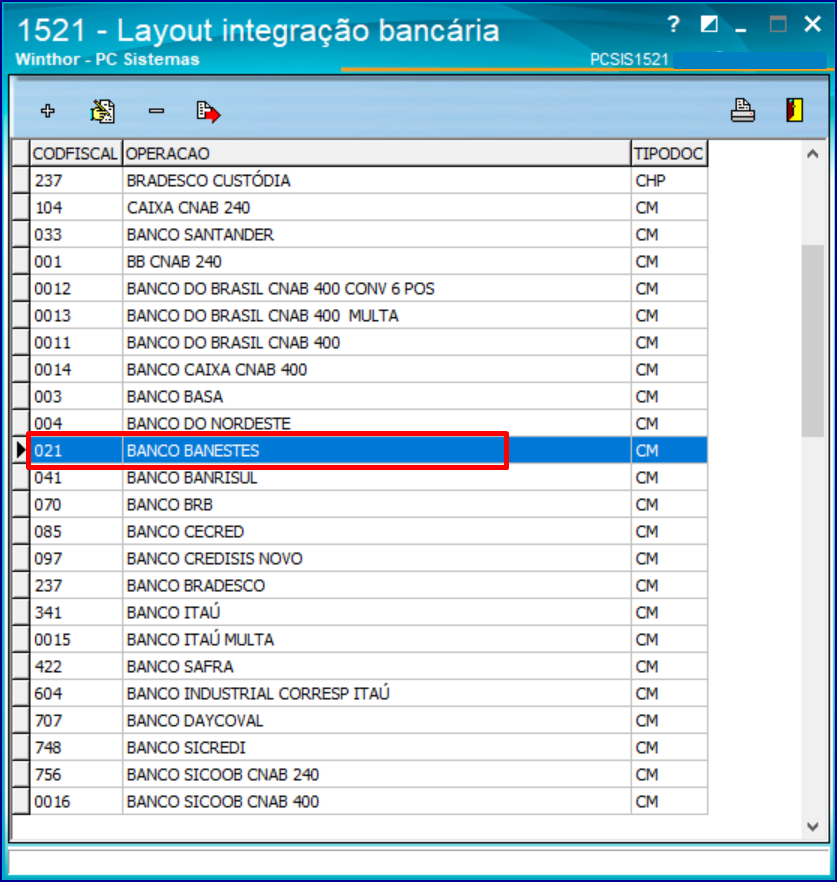The height and width of the screenshot is (882, 837).
Task: Click the row indicator beside BANCO BRB
Action: click(21, 505)
